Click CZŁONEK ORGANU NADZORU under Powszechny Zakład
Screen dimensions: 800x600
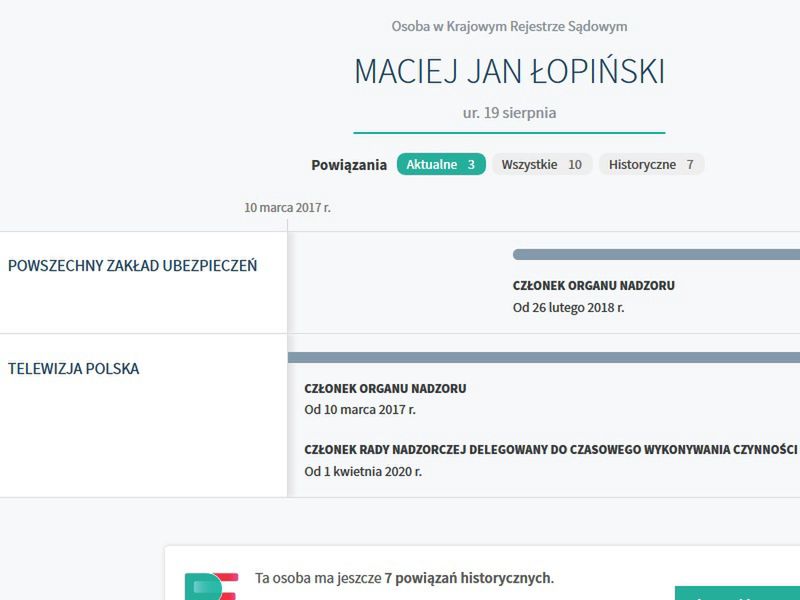594,286
